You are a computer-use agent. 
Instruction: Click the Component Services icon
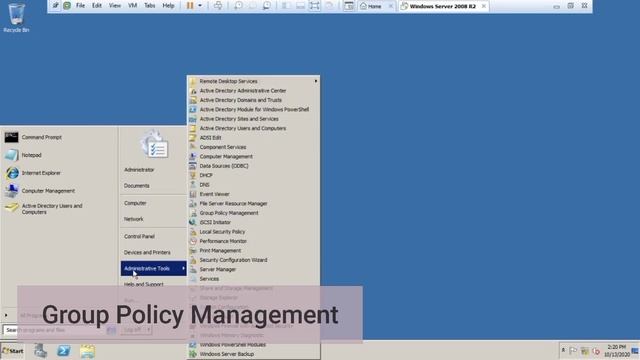(193, 147)
